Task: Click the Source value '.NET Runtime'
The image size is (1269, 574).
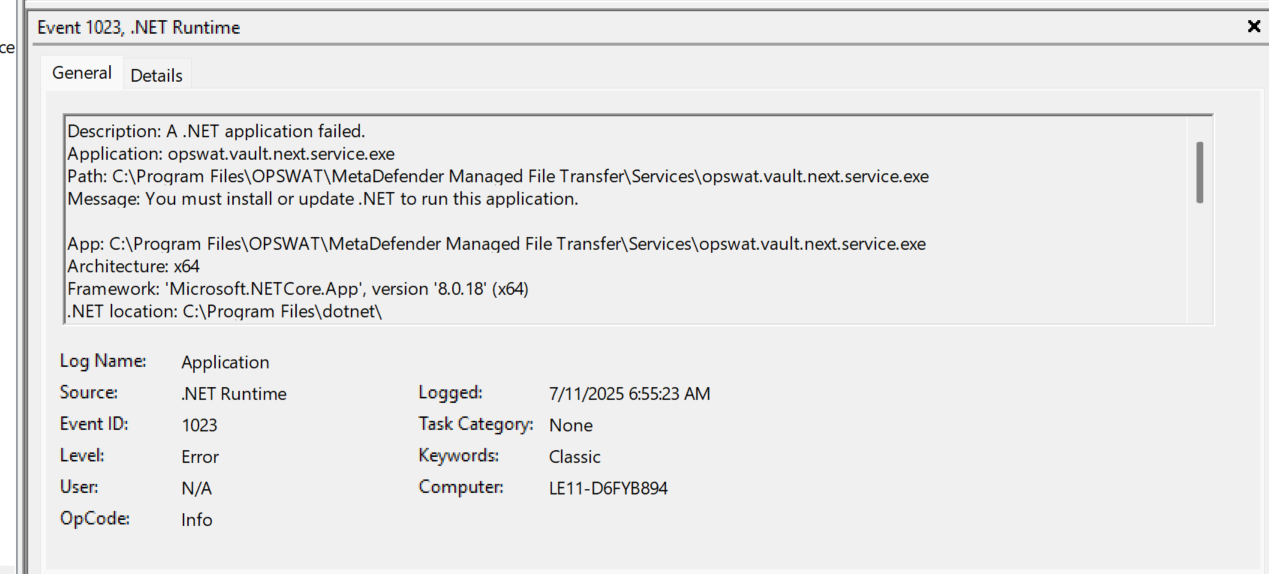Action: (x=234, y=394)
